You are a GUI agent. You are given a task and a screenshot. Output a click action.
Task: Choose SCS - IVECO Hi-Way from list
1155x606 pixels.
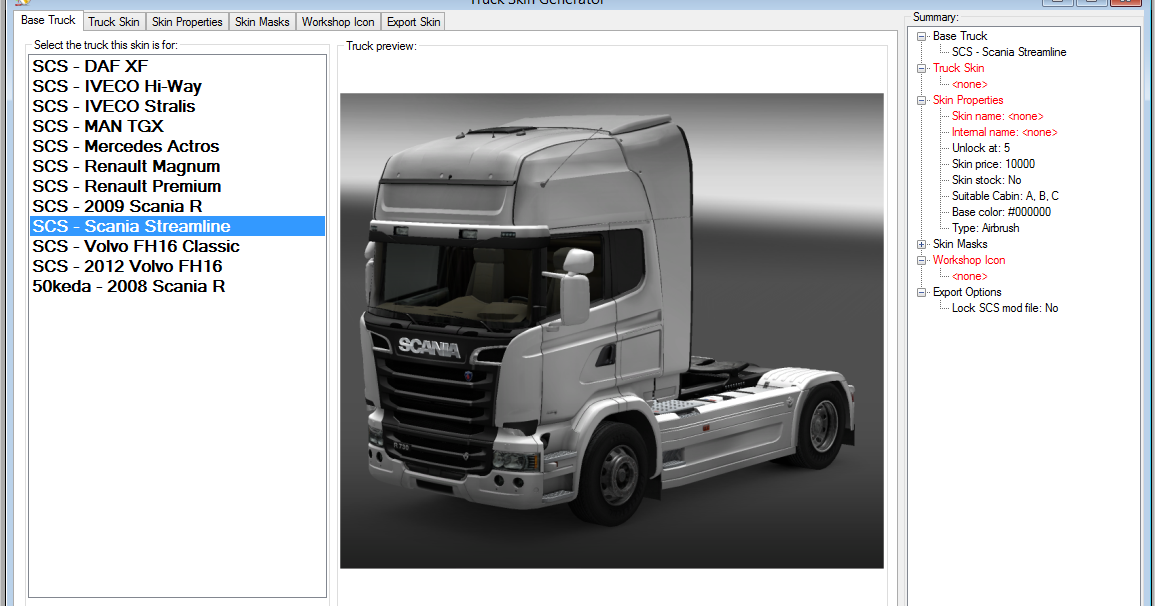[117, 86]
